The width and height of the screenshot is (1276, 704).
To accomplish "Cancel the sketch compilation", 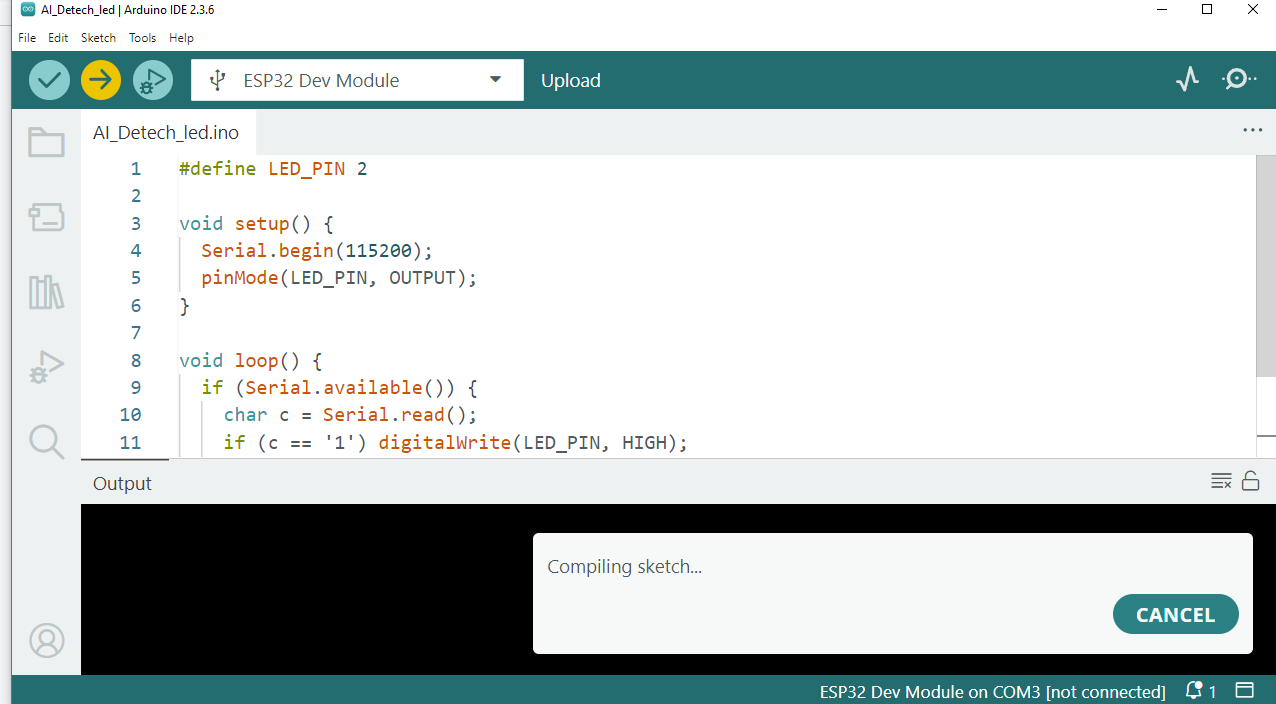I will [x=1175, y=615].
